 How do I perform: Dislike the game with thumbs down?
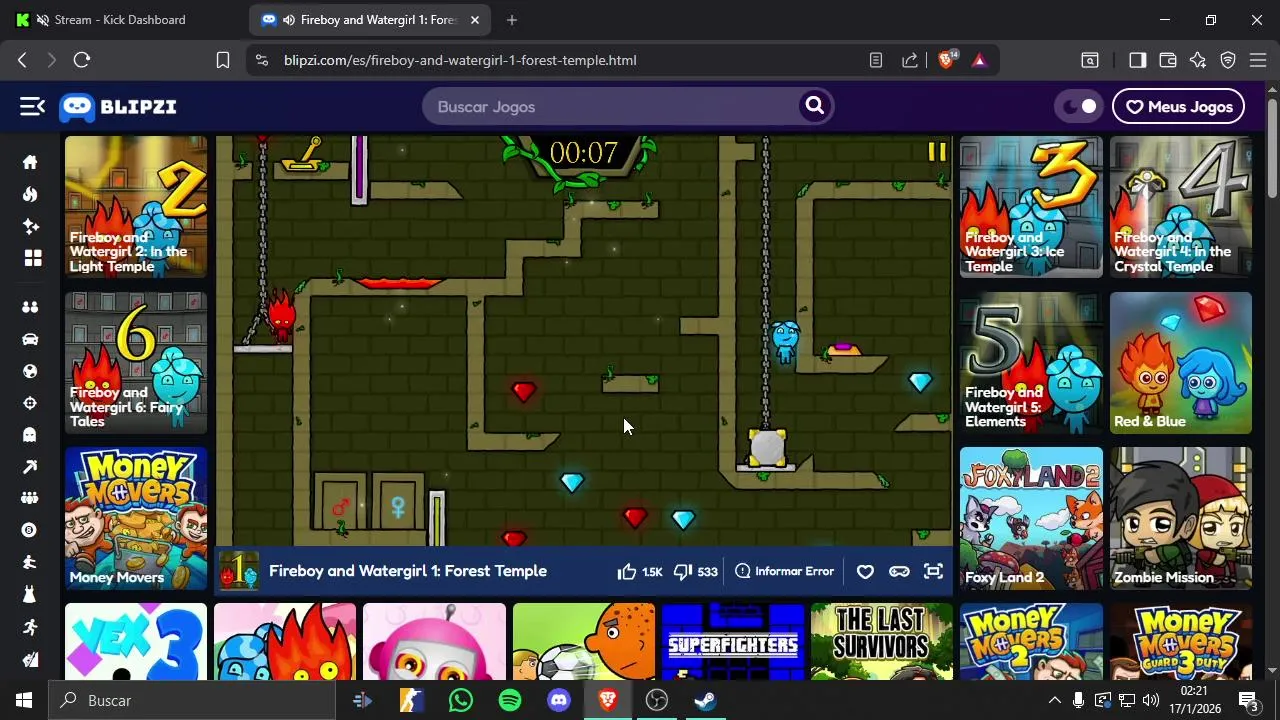click(x=683, y=571)
